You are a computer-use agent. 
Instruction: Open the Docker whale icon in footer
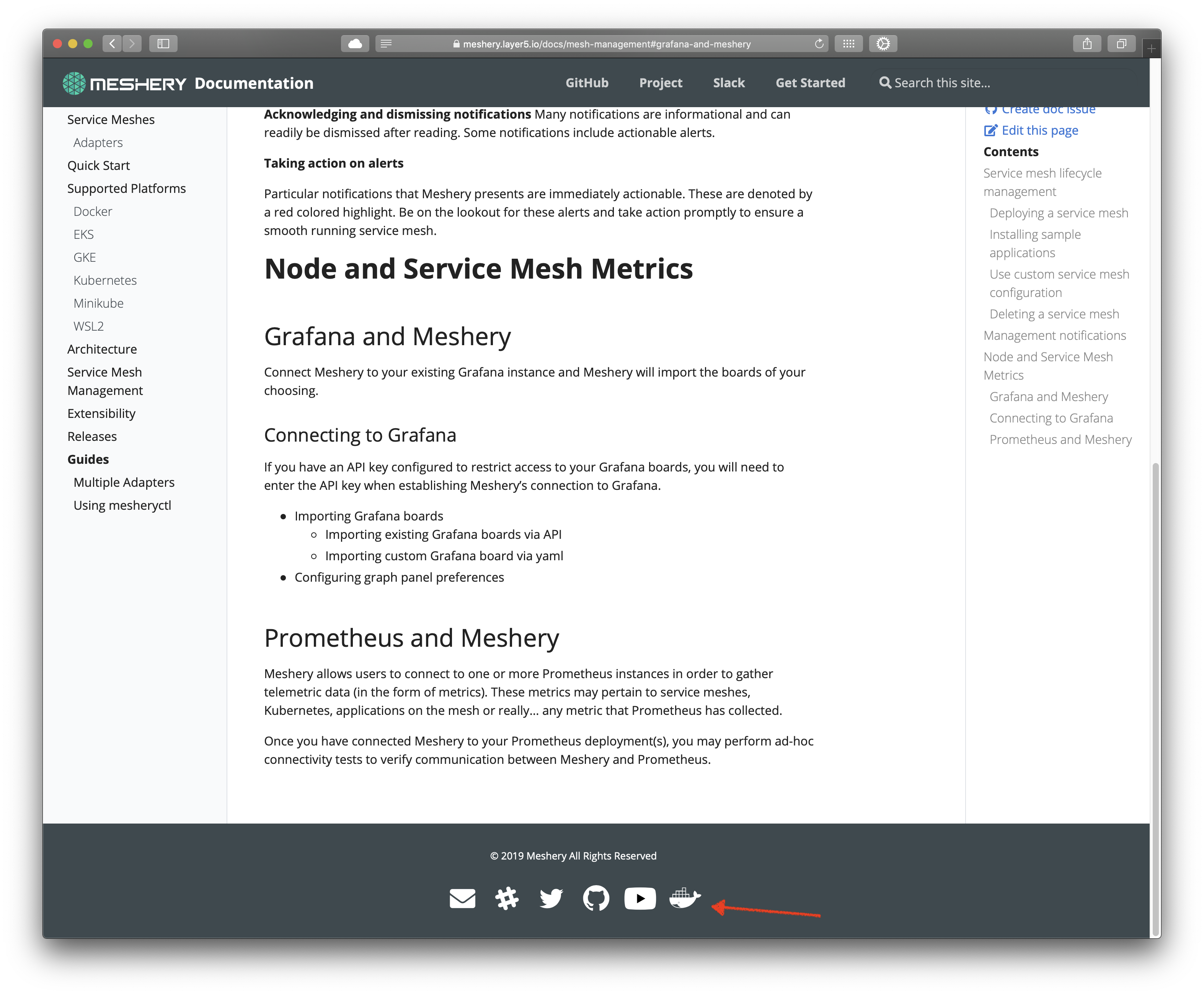pyautogui.click(x=685, y=898)
